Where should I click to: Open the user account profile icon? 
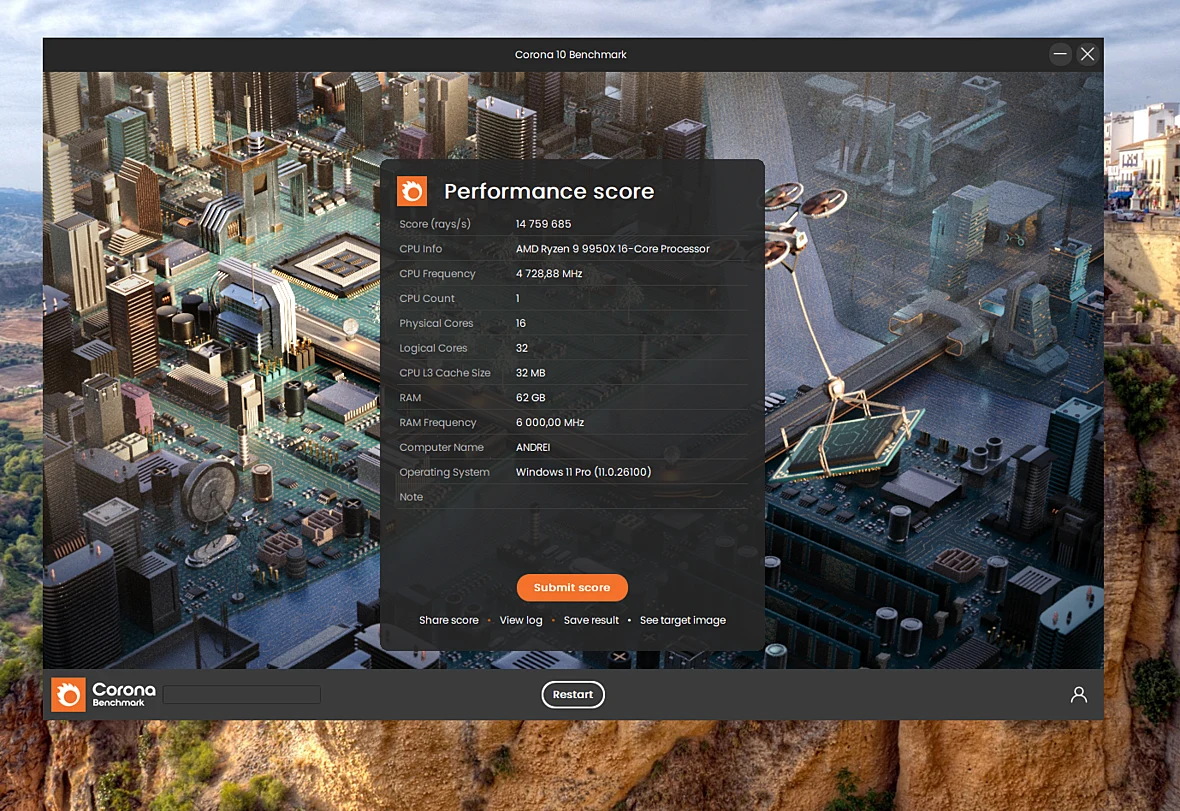pos(1078,694)
